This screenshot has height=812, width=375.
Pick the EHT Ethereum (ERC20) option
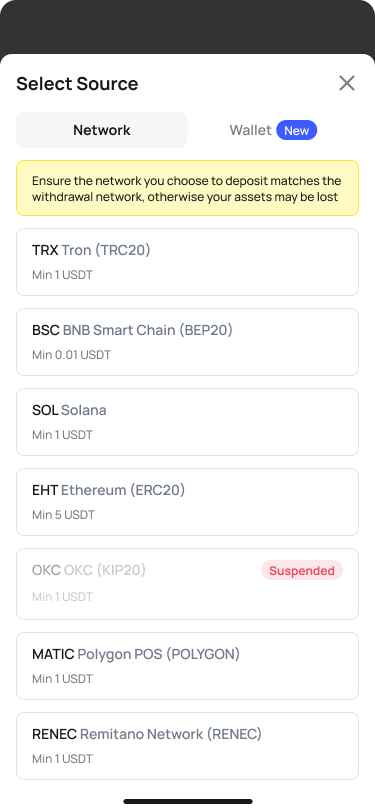[x=188, y=502]
